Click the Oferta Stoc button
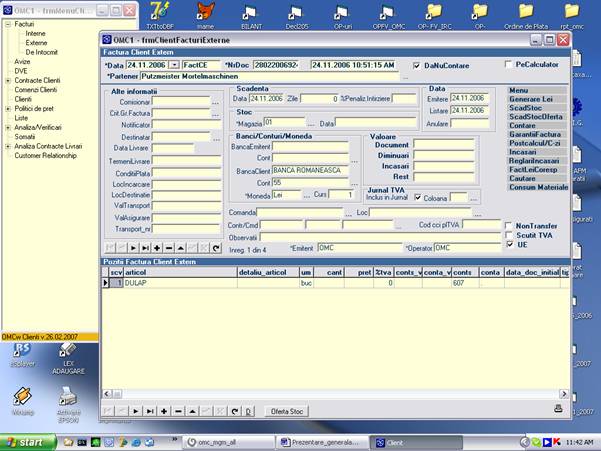The width and height of the screenshot is (601, 451). point(286,411)
